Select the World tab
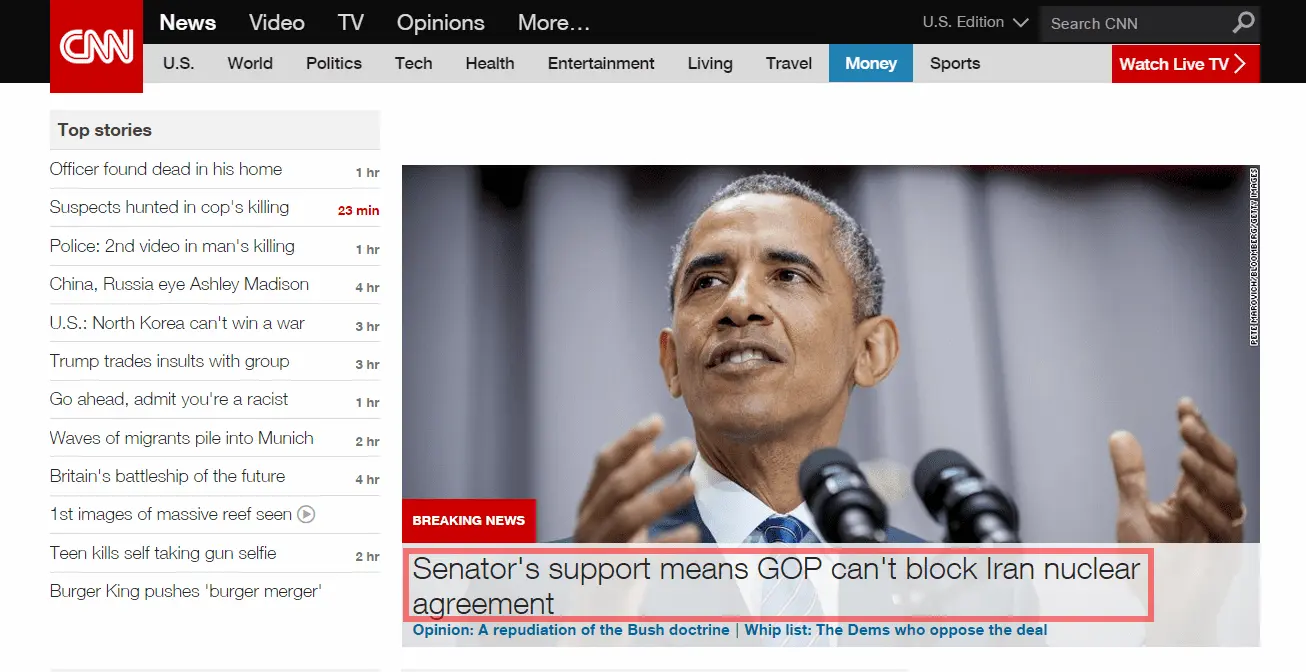The width and height of the screenshot is (1306, 672). (x=250, y=63)
